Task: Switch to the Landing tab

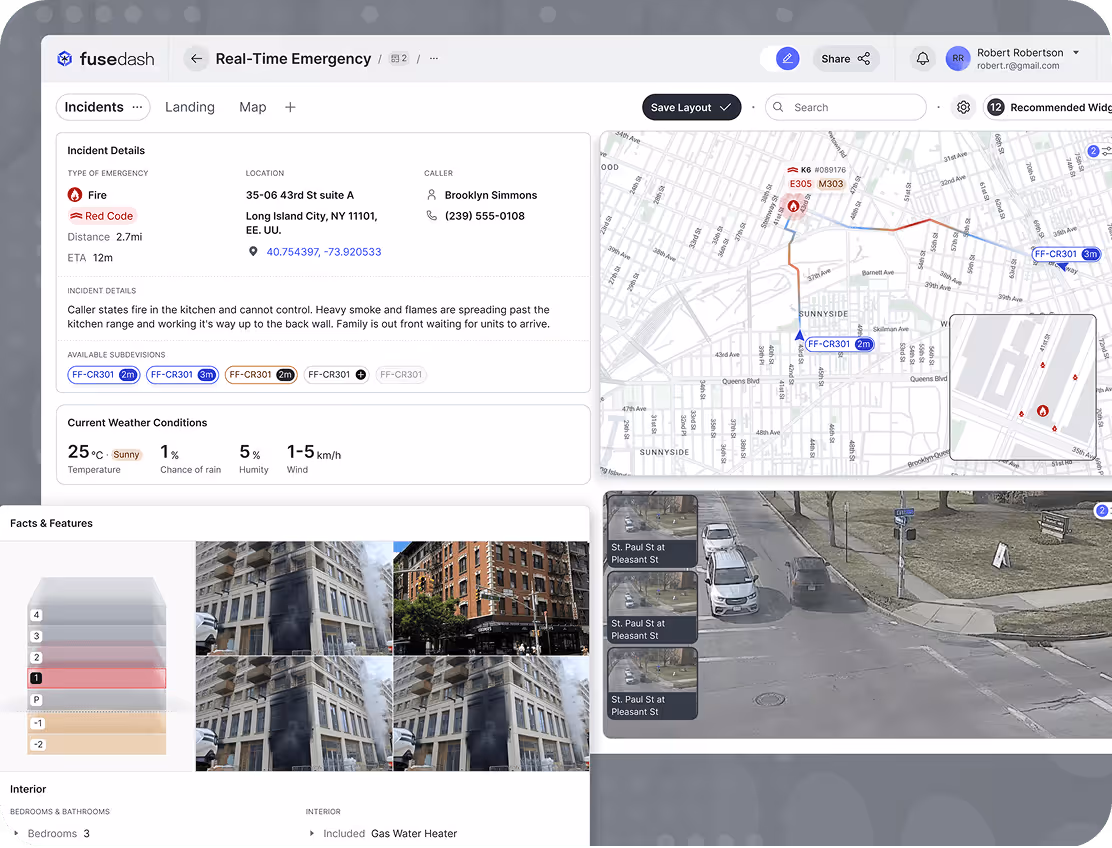Action: pos(190,107)
